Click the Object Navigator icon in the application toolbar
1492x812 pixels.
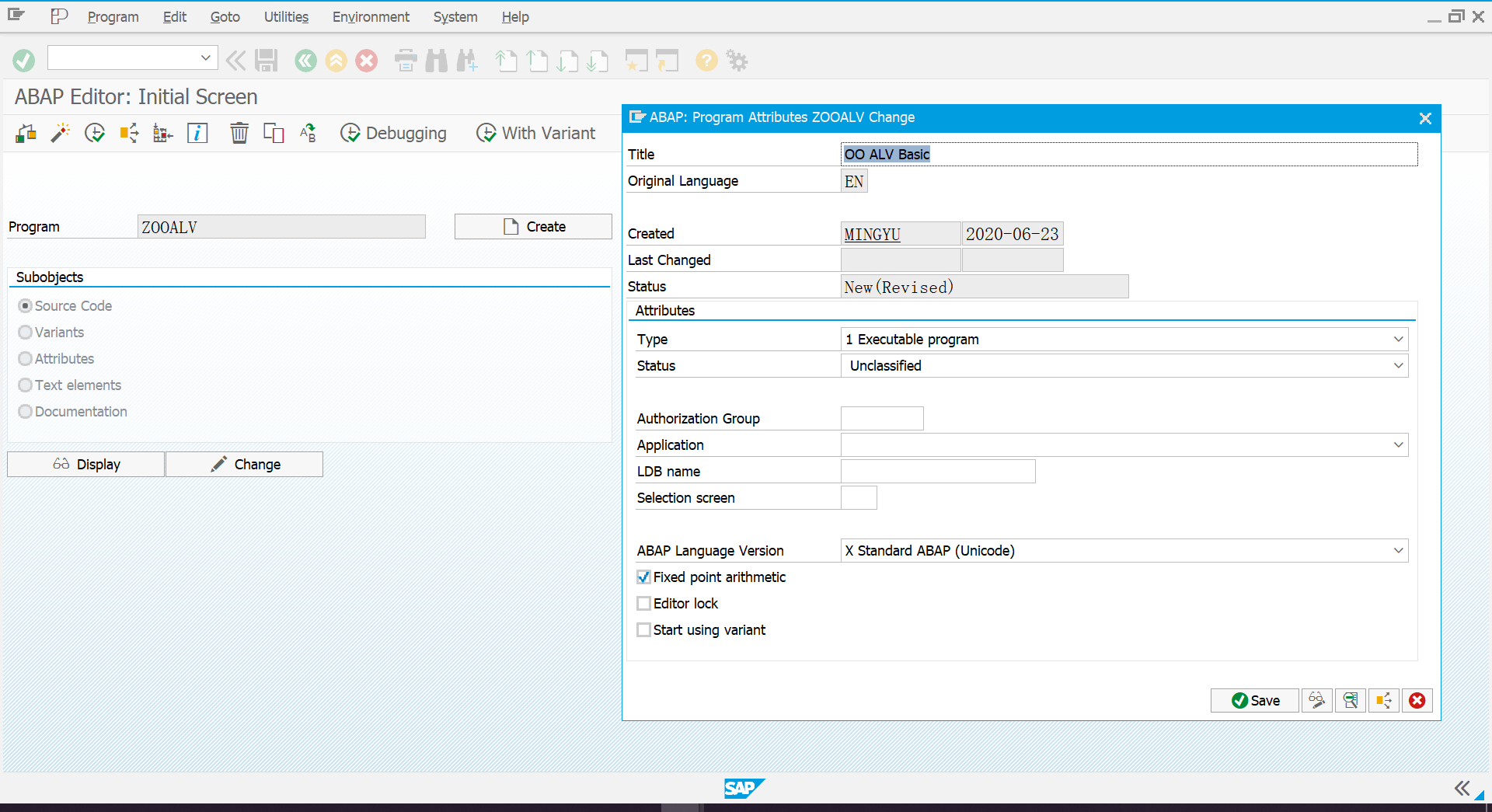26,133
